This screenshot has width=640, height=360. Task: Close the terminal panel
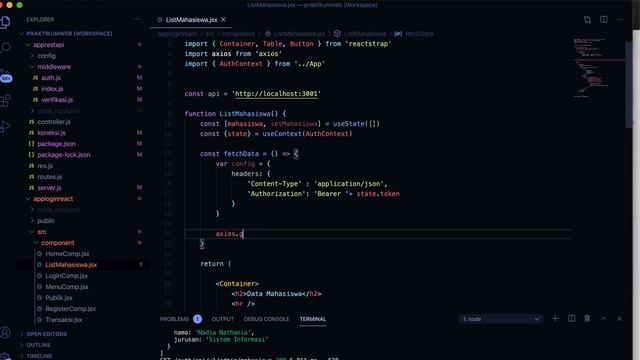click(620, 319)
